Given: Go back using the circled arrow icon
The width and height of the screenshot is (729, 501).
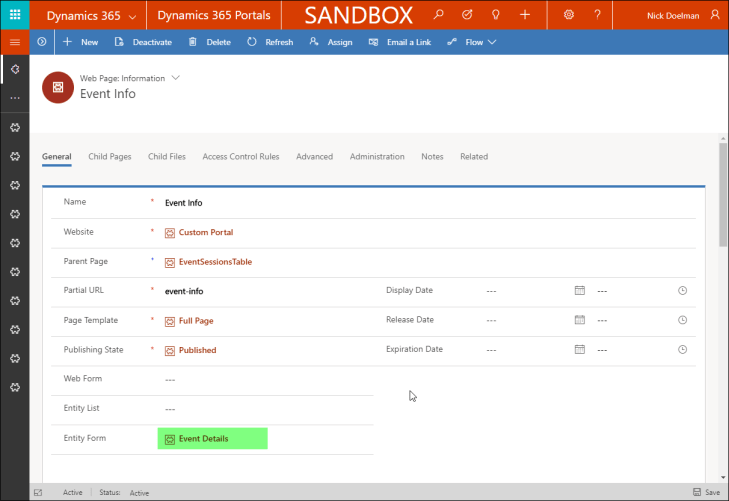Looking at the screenshot, I should (x=42, y=42).
